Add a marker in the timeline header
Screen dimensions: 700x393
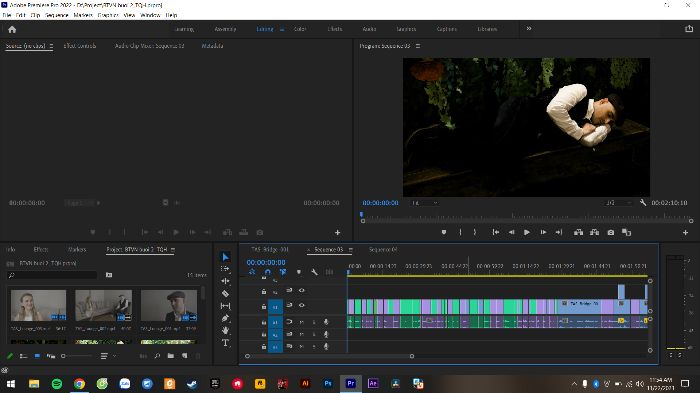coord(299,272)
